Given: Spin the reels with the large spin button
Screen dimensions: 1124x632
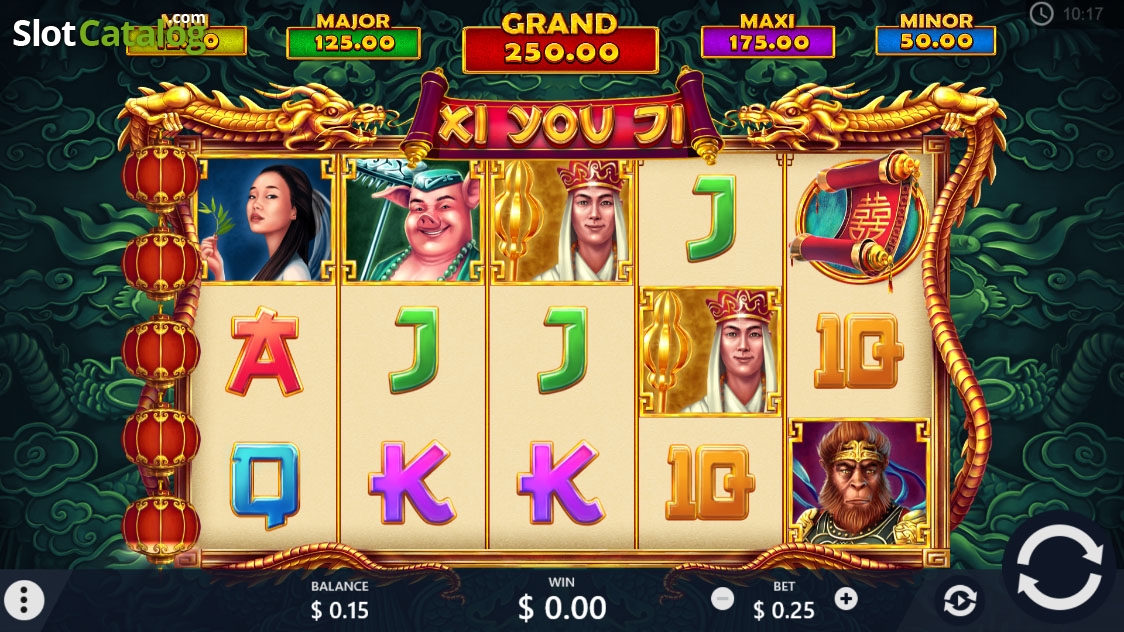Looking at the screenshot, I should (x=1059, y=567).
